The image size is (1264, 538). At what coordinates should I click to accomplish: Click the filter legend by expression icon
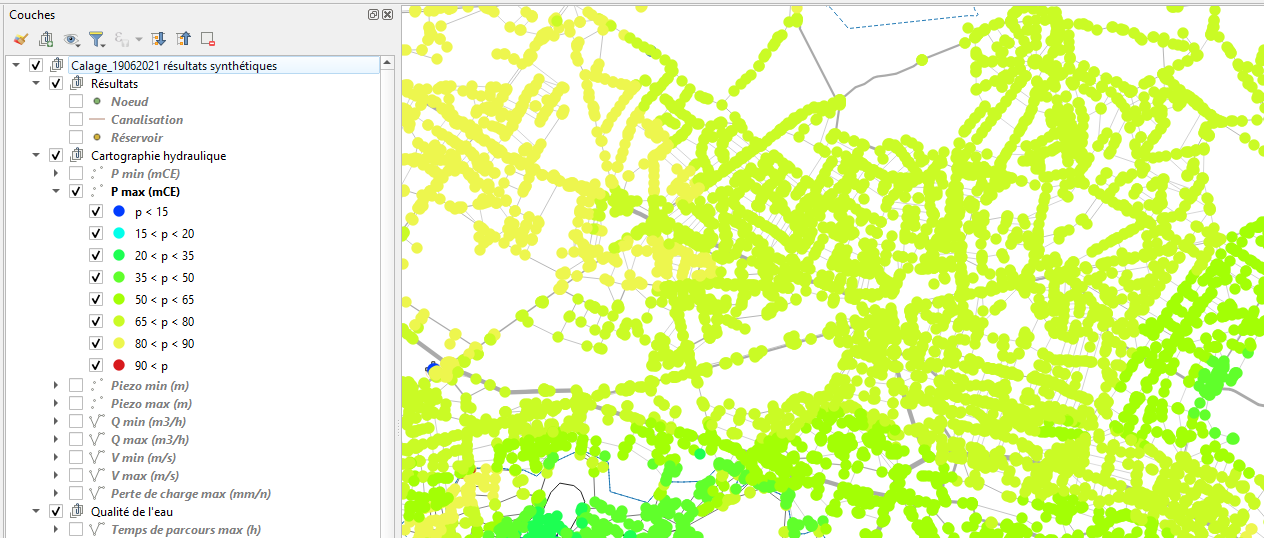[124, 39]
